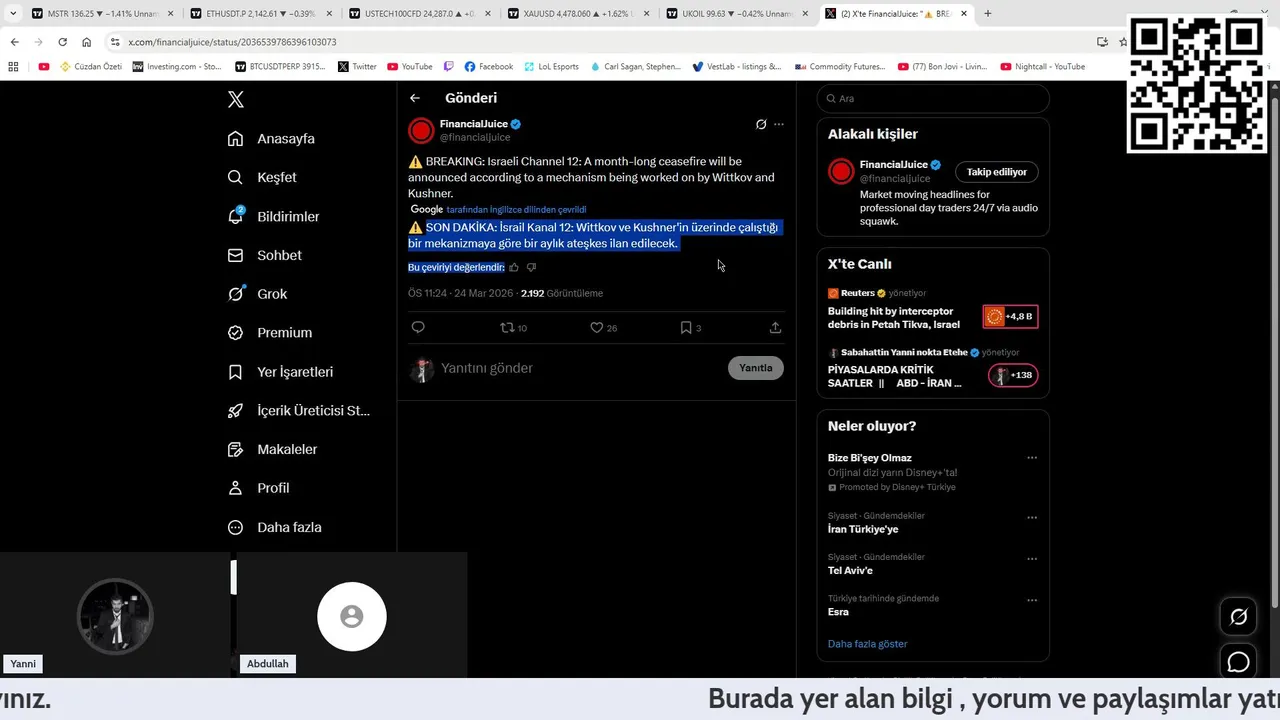Expand Daha fazla menu

coord(274,527)
